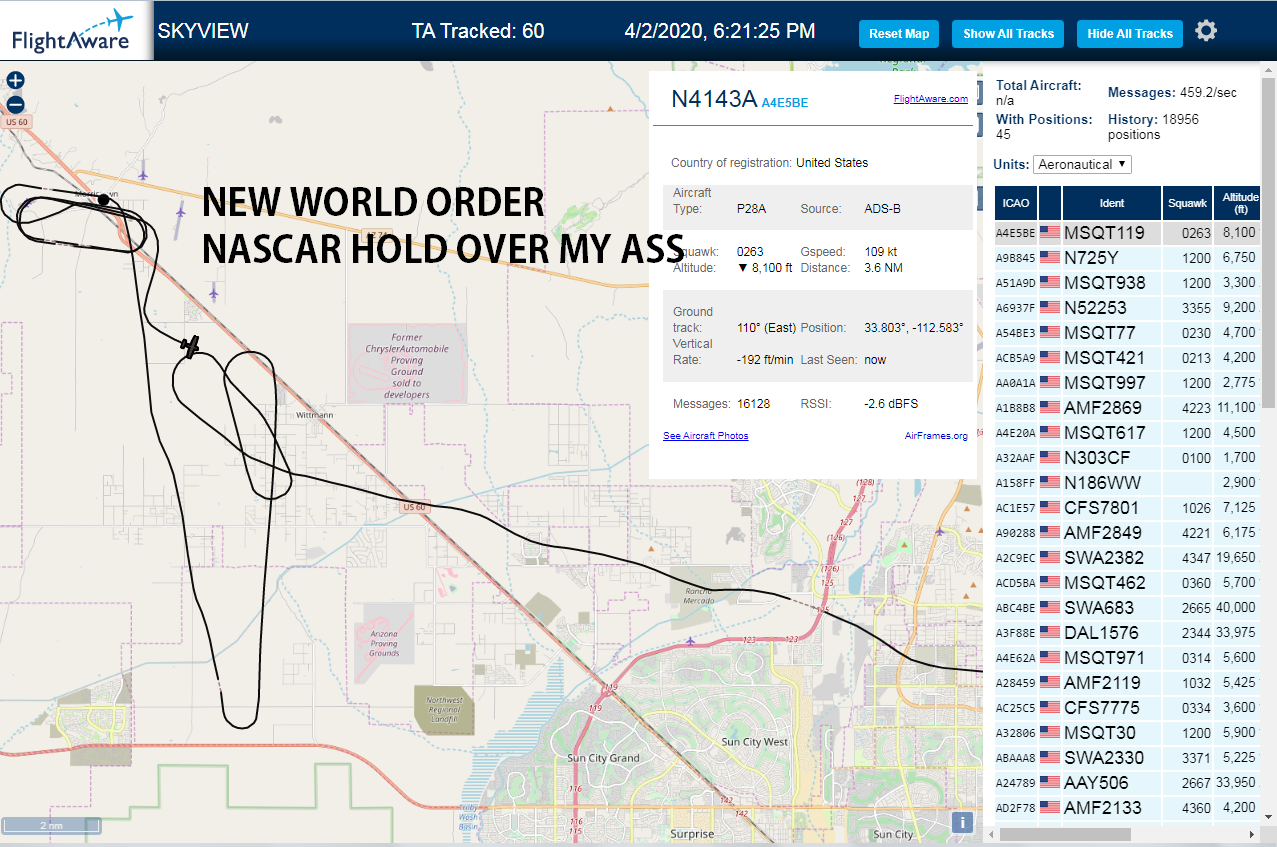Click the blue A4E5BE hex code beside N4143A
1277x847 pixels.
click(x=785, y=102)
